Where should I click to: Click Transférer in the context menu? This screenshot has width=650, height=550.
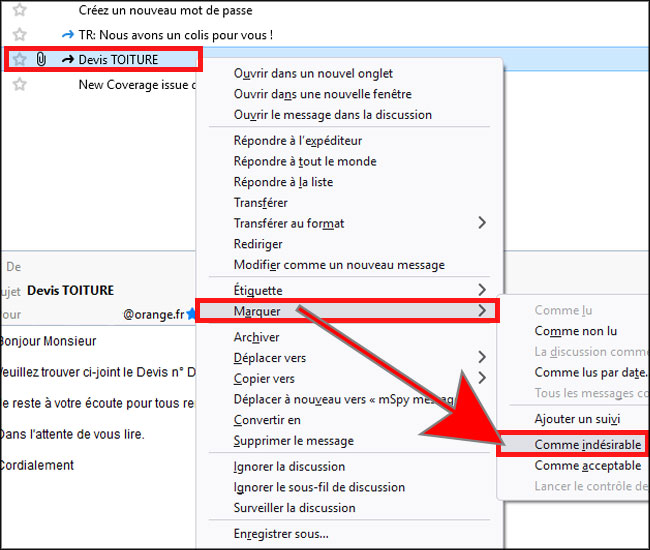pos(260,203)
